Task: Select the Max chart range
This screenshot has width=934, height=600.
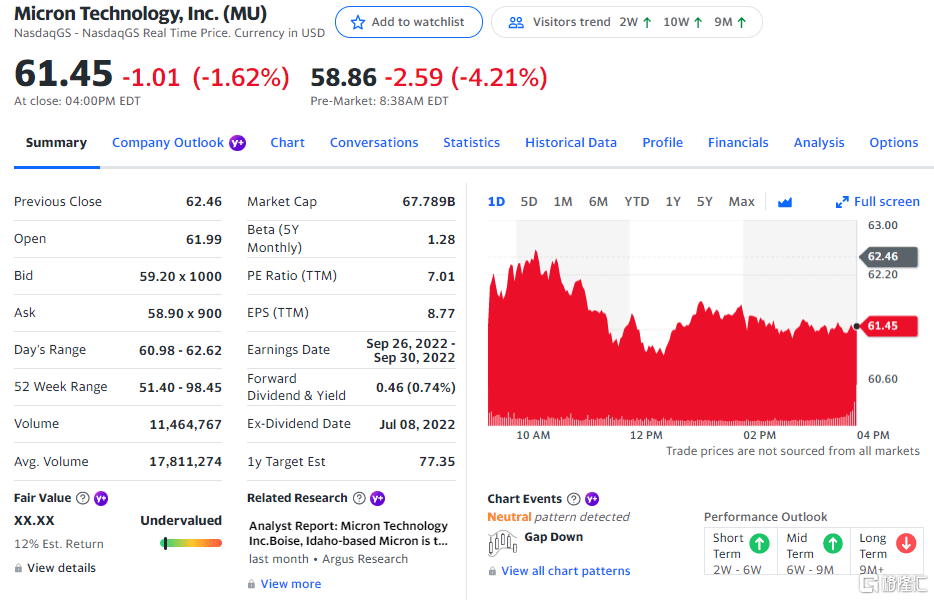Action: [x=741, y=201]
